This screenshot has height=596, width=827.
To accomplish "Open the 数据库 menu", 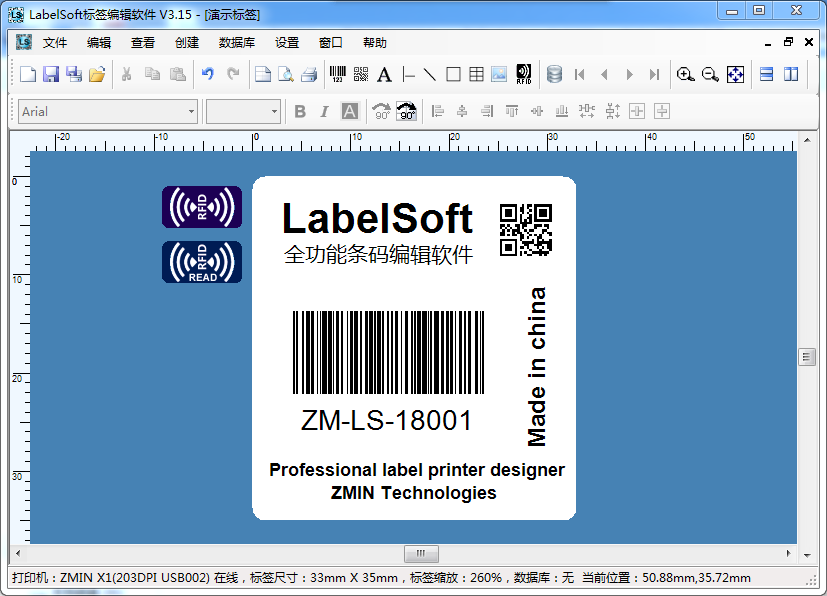I will [x=237, y=43].
